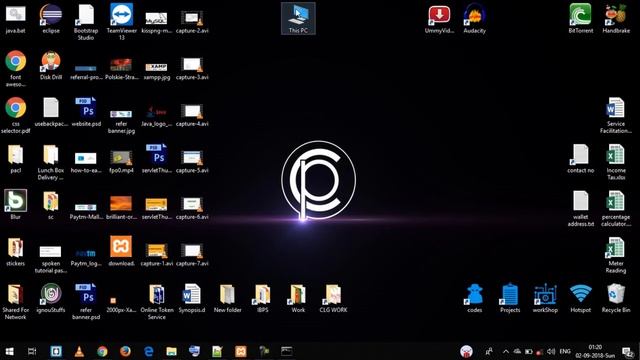Open the command prompt taskbar icon
This screenshot has width=640, height=360.
287,351
